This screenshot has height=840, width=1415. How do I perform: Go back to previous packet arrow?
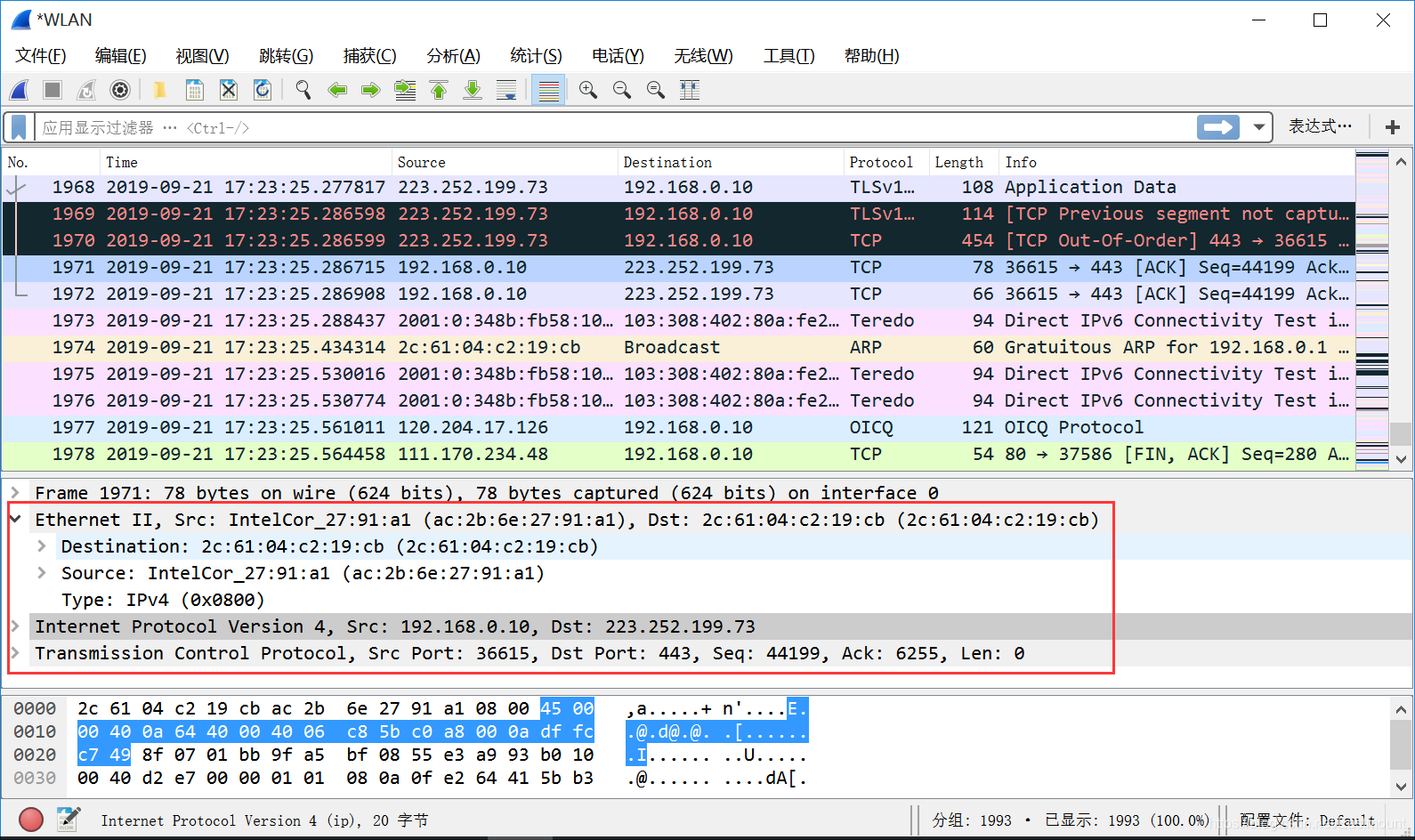pyautogui.click(x=337, y=90)
